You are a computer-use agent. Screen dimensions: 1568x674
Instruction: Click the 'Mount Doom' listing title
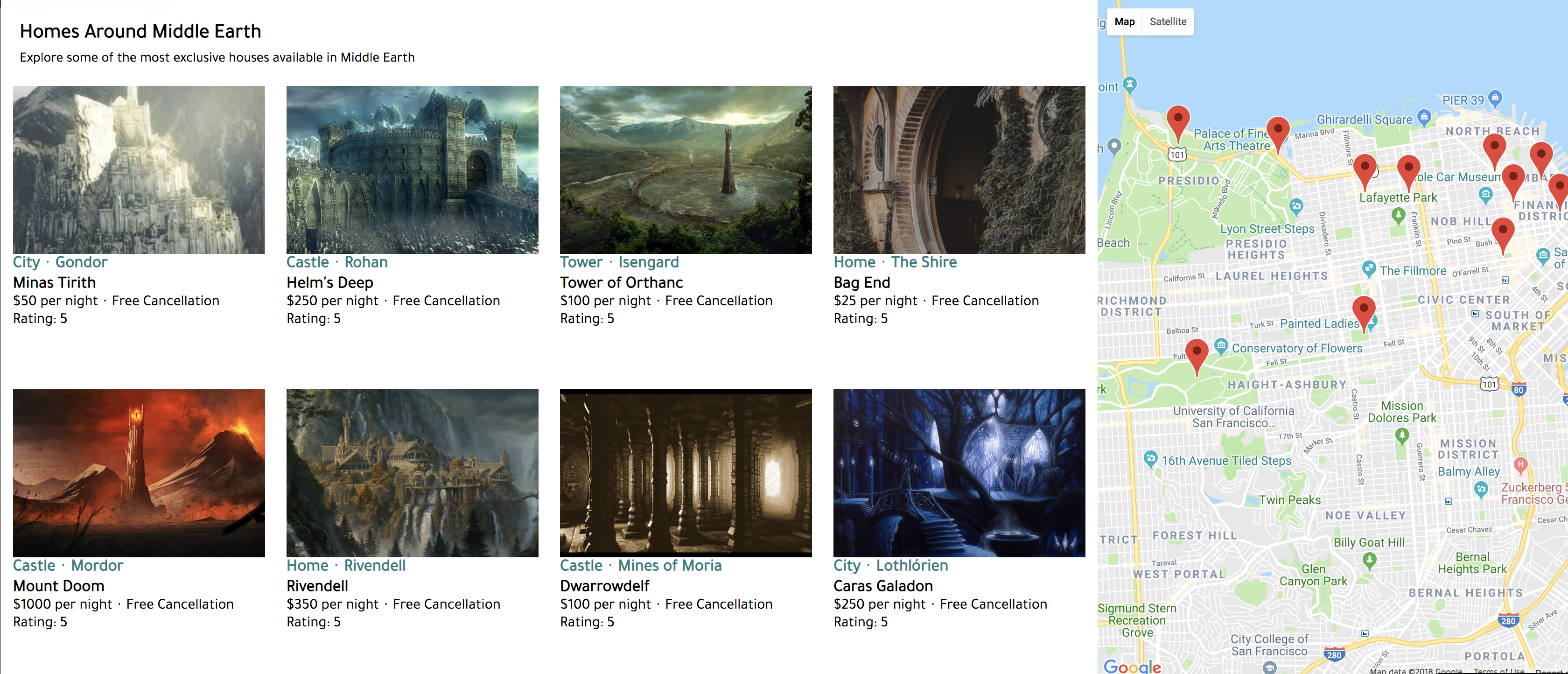click(x=58, y=586)
